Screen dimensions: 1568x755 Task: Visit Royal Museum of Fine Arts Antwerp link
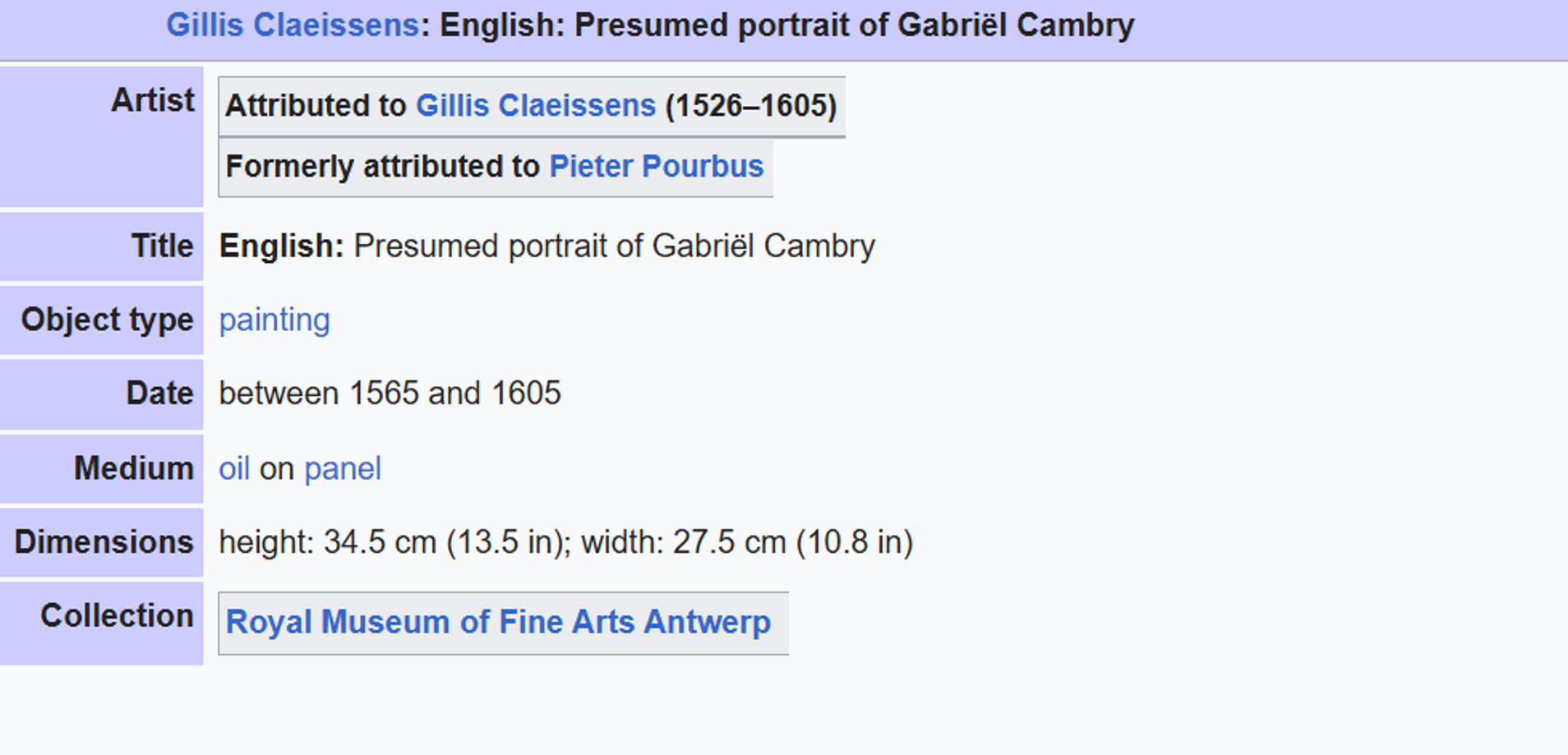click(x=498, y=622)
